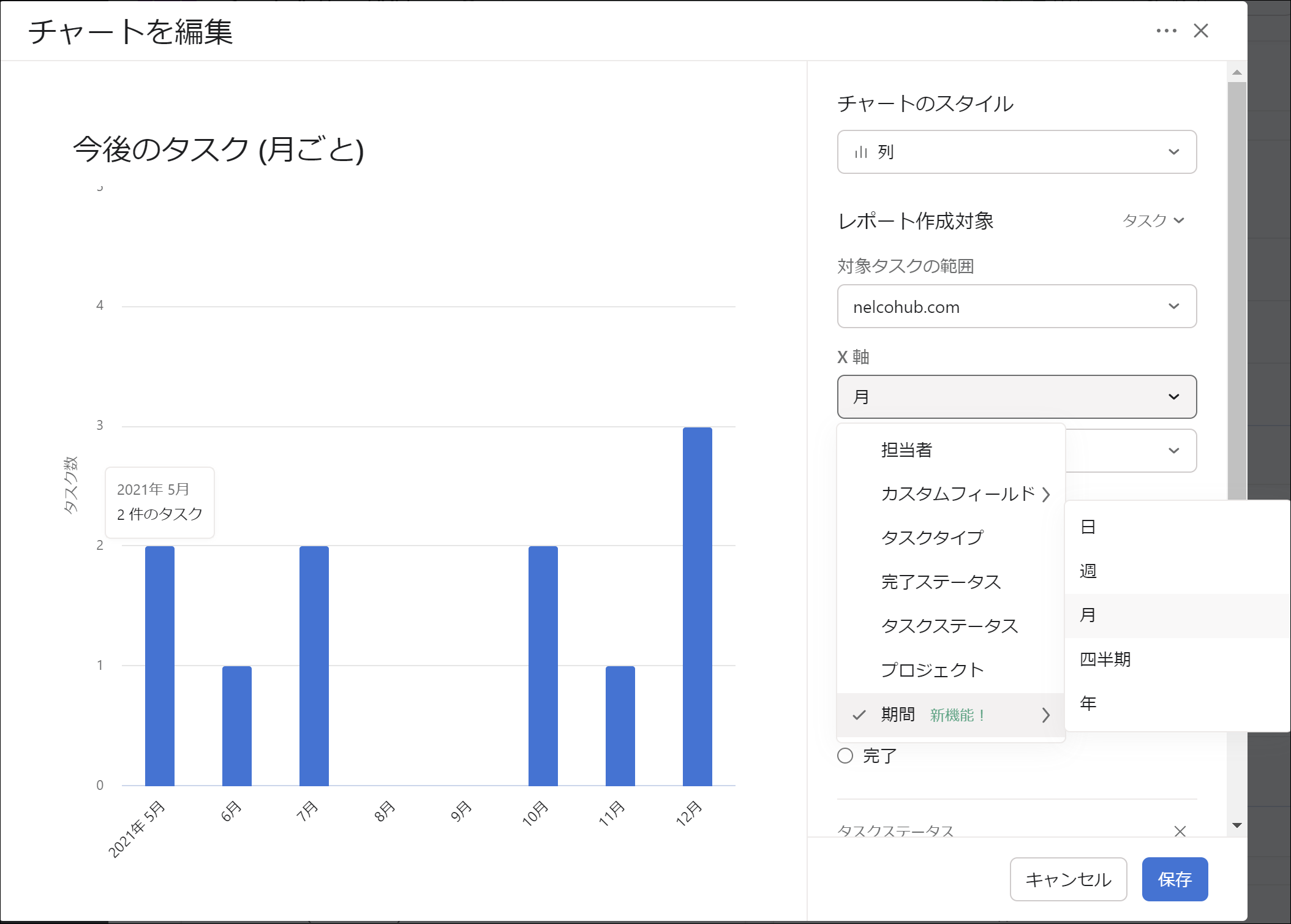Close the chart edit dialog
The image size is (1291, 924).
(1201, 31)
